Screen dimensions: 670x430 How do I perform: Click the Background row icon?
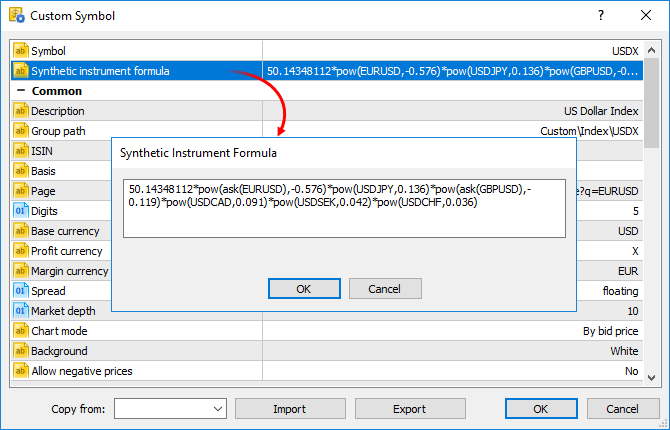click(x=21, y=351)
